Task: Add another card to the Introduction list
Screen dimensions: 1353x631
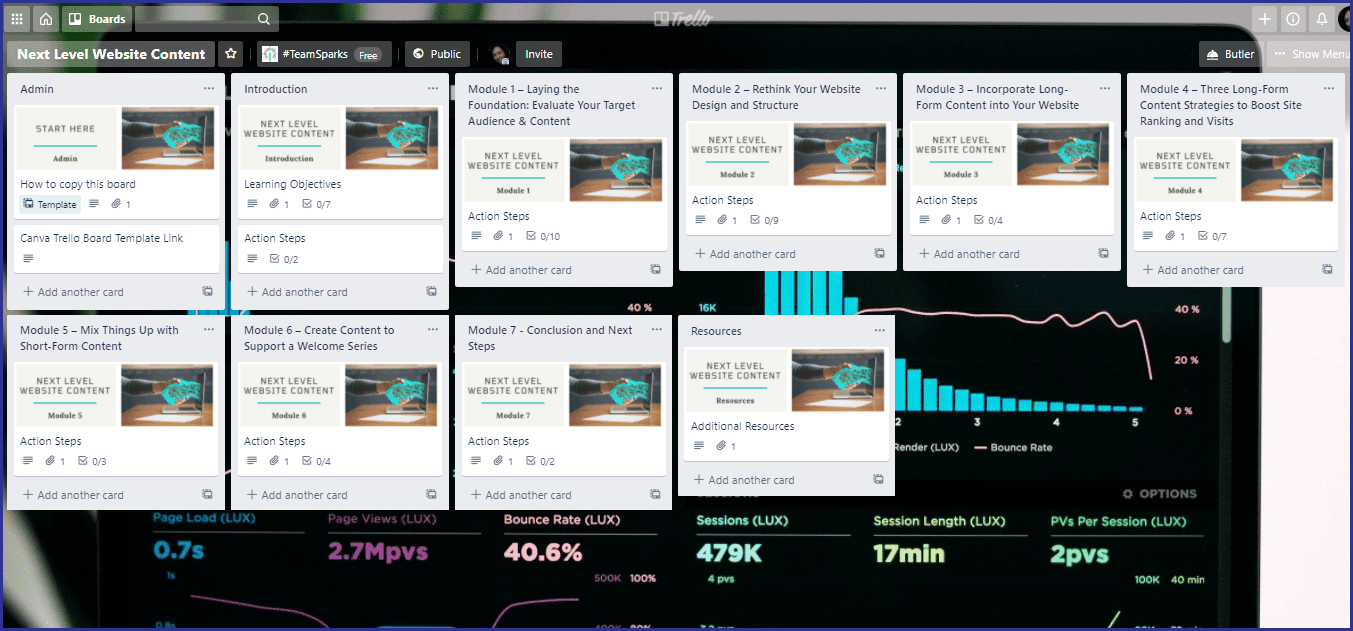Action: click(x=297, y=292)
